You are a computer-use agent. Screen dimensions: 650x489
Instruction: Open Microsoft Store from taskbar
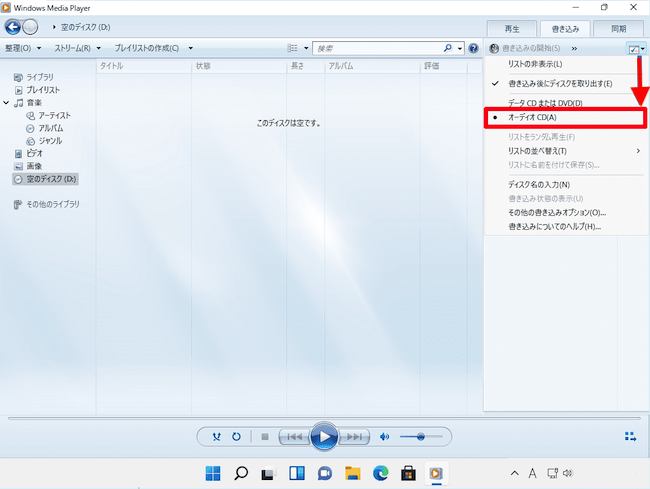point(408,473)
